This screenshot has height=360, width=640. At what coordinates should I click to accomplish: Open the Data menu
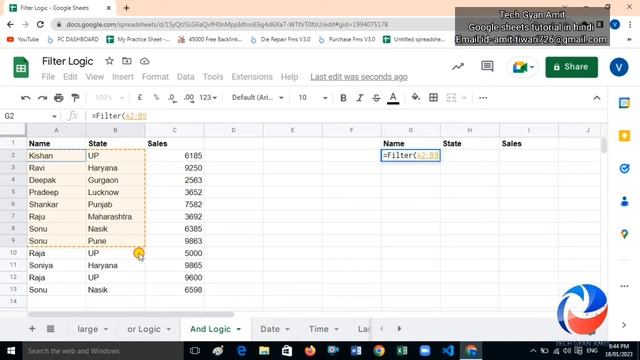click(186, 77)
